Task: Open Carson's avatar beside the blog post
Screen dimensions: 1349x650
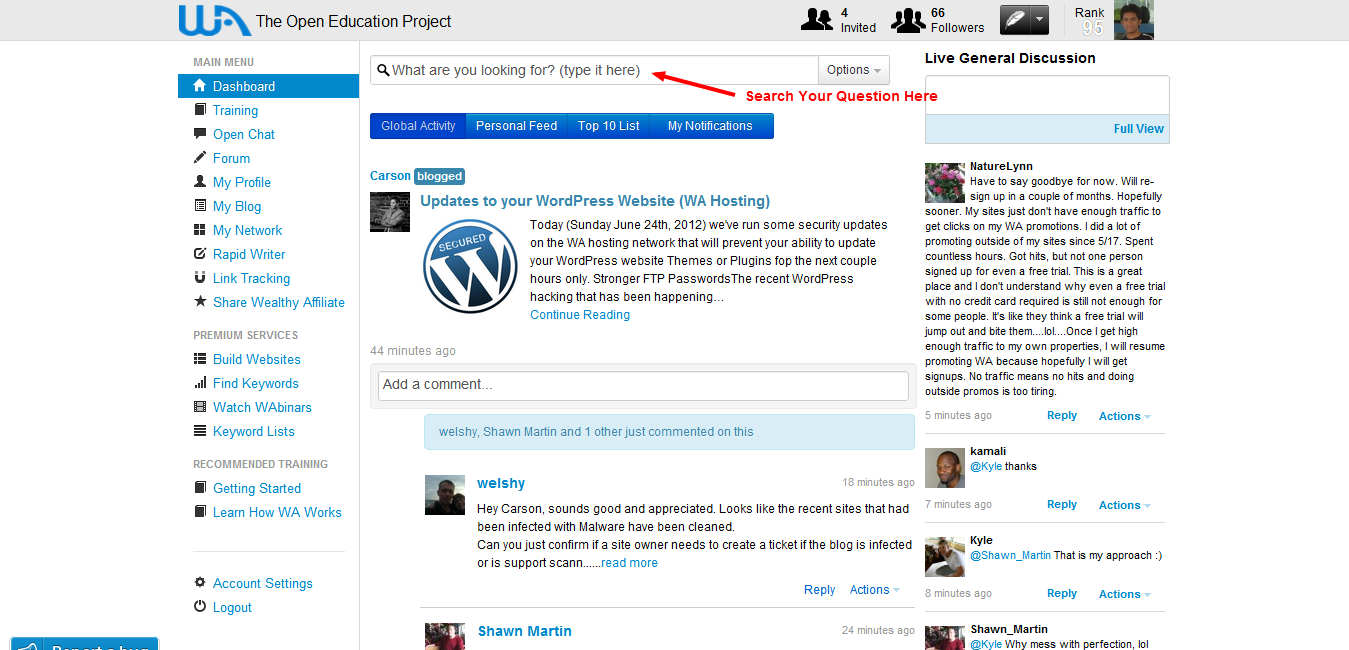Action: coord(390,212)
